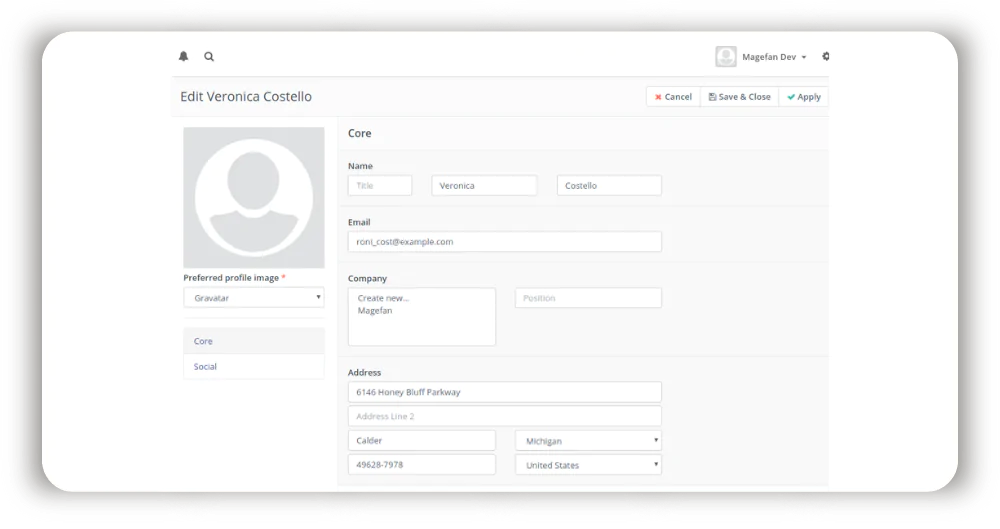Viewport: 1000px width, 529px height.
Task: Open the United States country dropdown
Action: (x=588, y=465)
